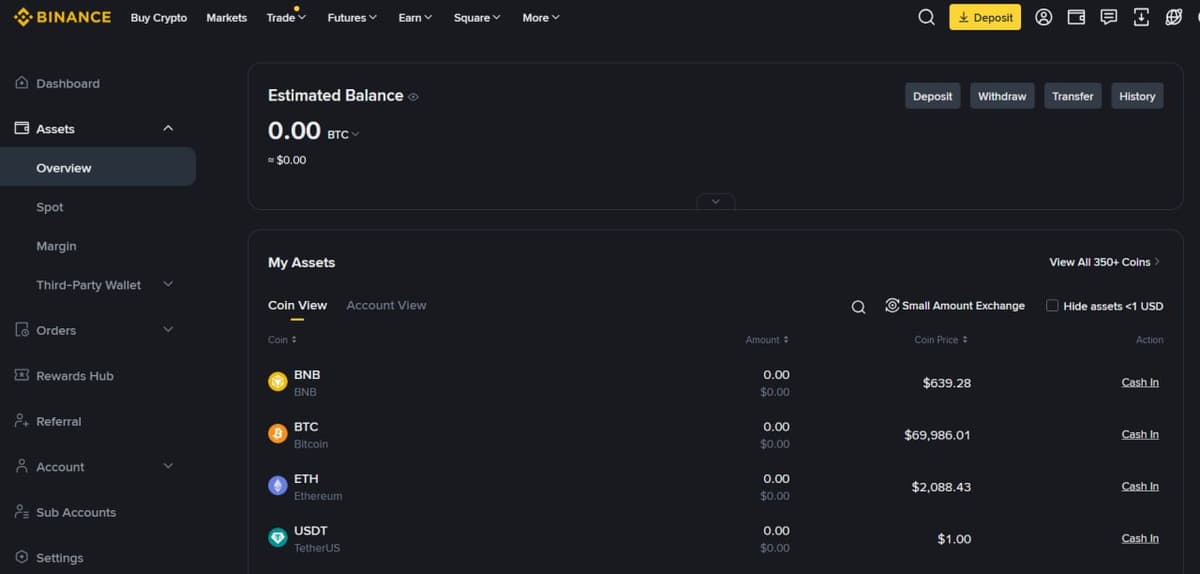Open the Square dropdown menu
This screenshot has height=574, width=1200.
pos(477,17)
